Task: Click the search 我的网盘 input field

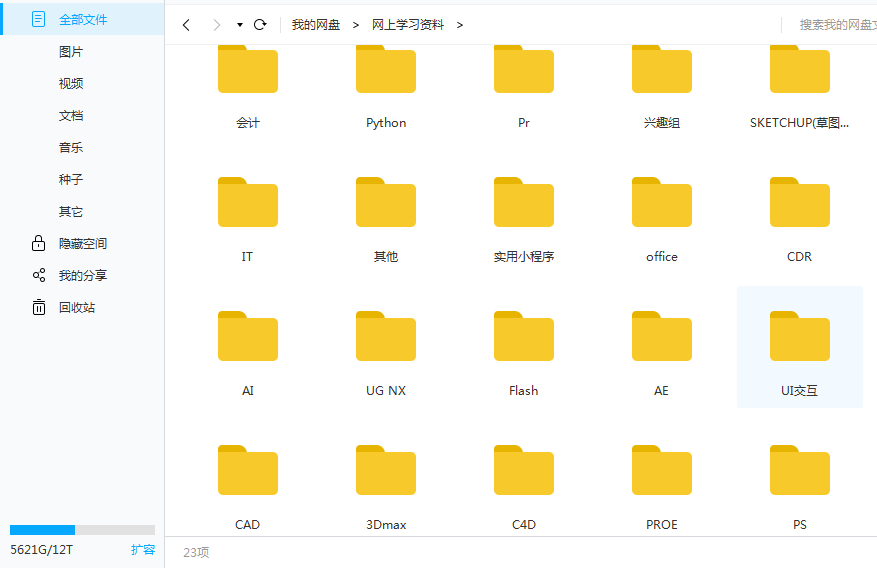Action: (834, 25)
